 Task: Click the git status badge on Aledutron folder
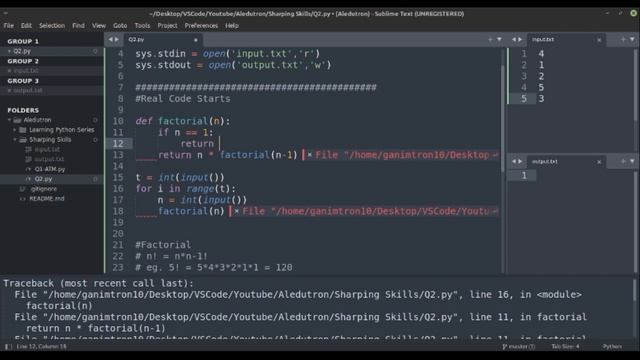click(x=95, y=120)
